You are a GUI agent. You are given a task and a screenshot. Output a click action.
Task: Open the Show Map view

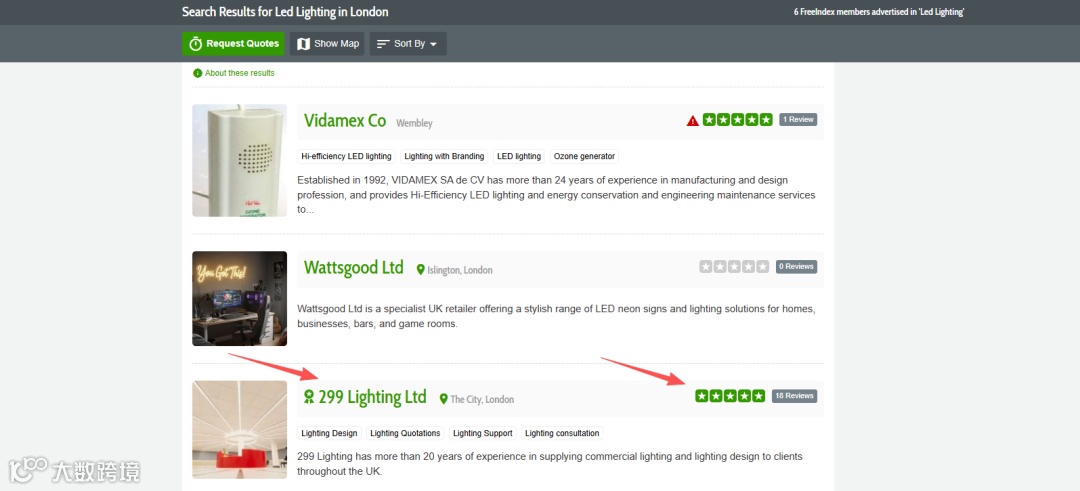coord(327,43)
